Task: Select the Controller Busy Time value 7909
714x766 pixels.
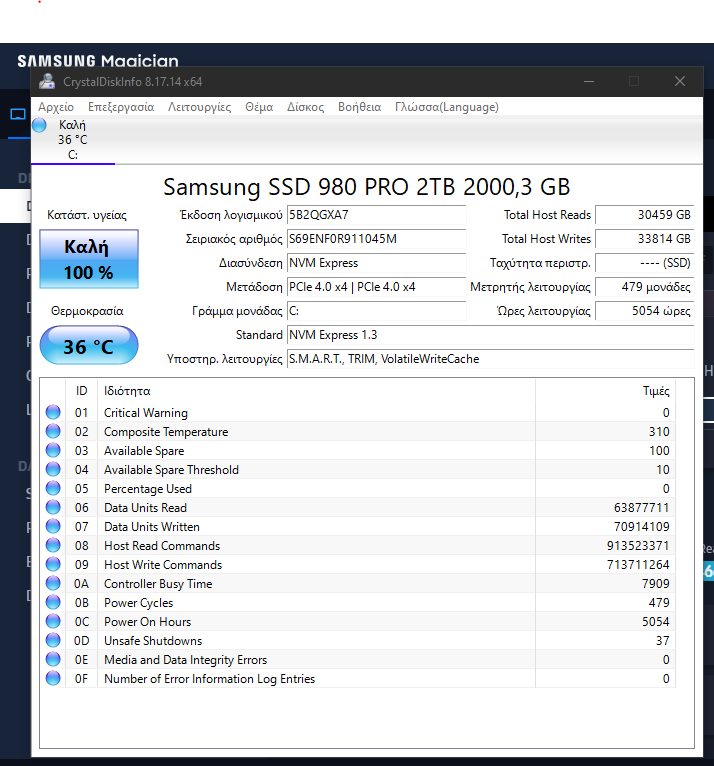Action: coord(655,584)
